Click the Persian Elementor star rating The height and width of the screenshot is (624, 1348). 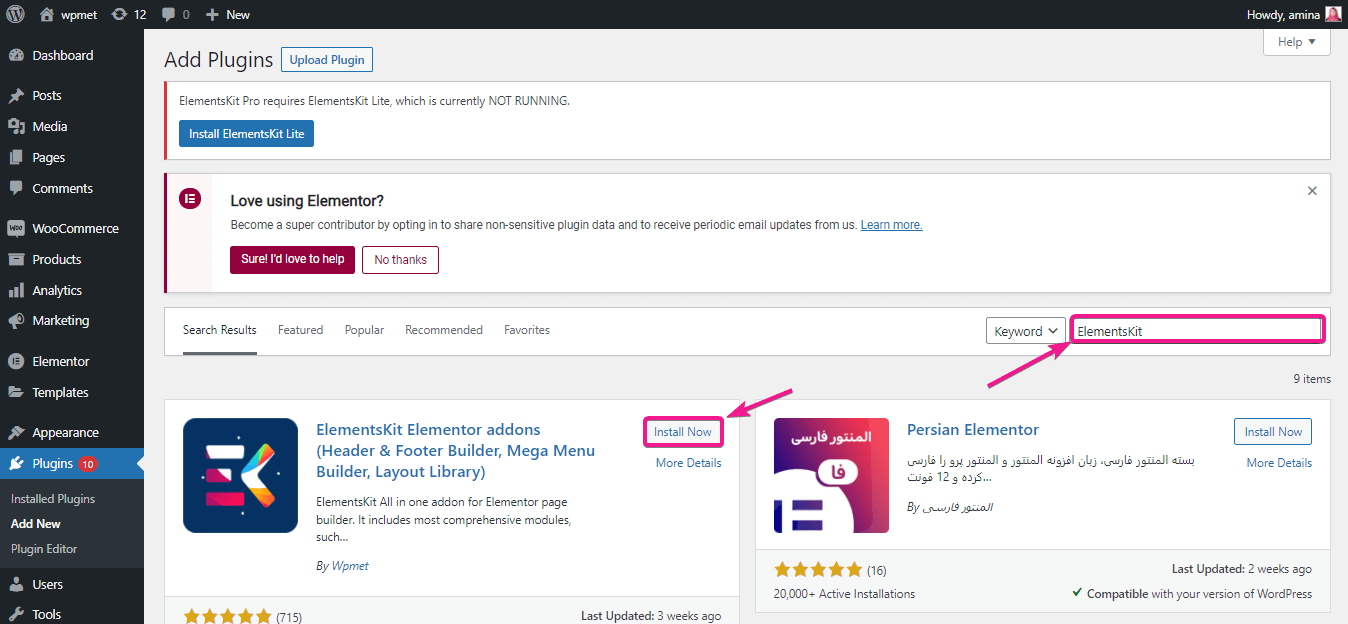point(818,569)
